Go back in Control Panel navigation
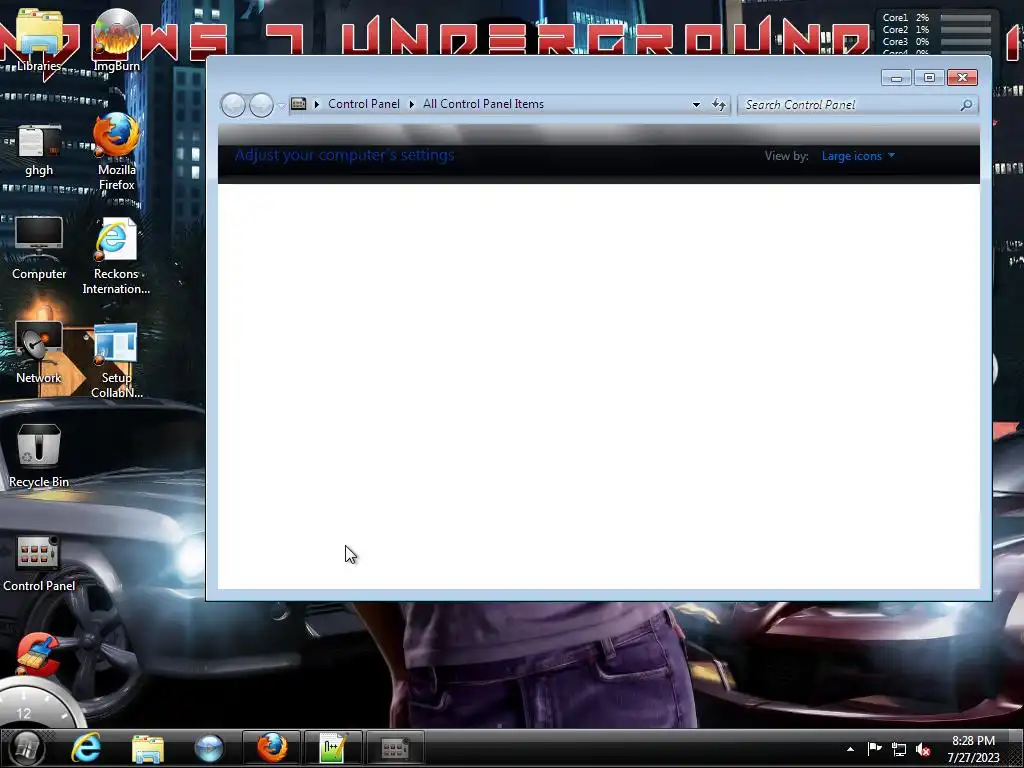Screen dimensions: 1024x768 point(233,105)
